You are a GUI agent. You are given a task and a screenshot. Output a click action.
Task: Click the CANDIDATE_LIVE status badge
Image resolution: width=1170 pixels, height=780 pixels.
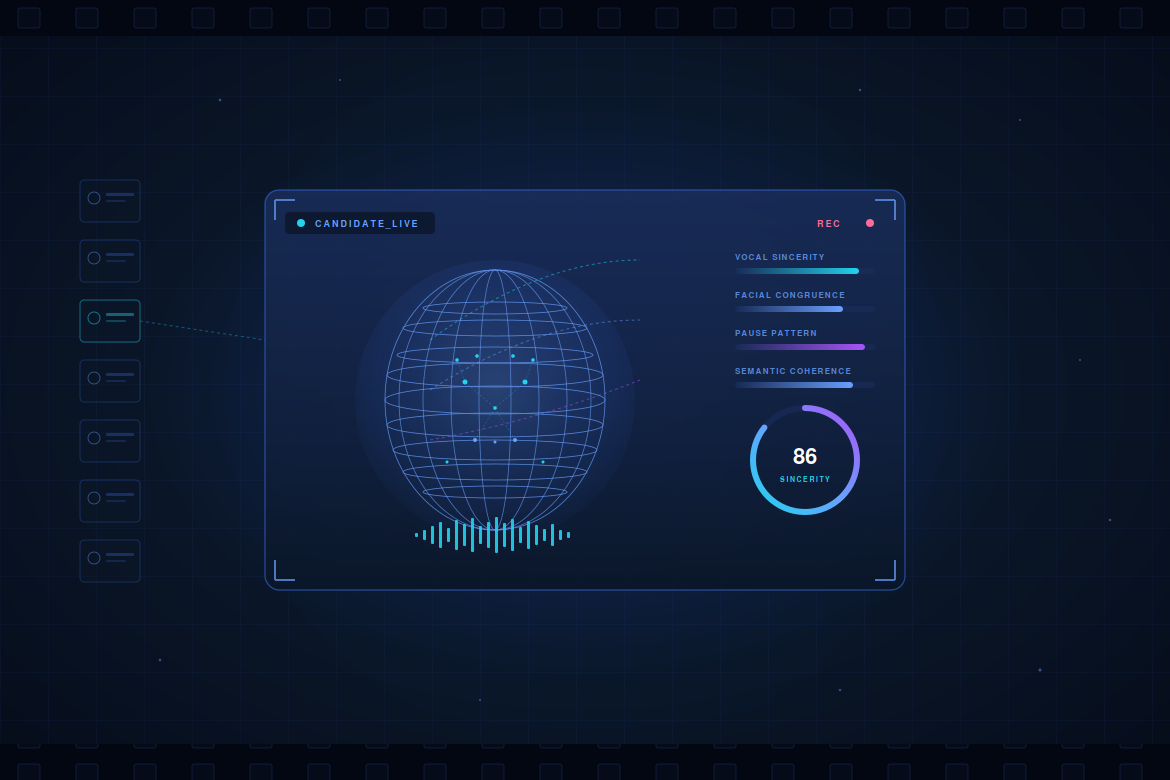tap(360, 223)
